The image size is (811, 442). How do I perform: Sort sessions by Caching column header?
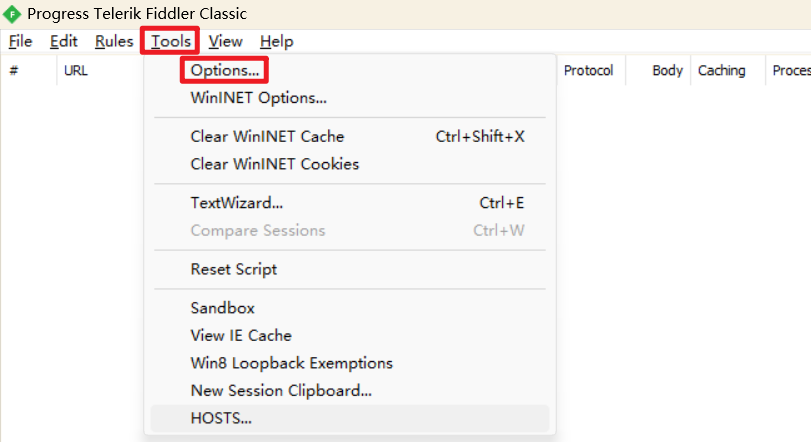coord(722,70)
